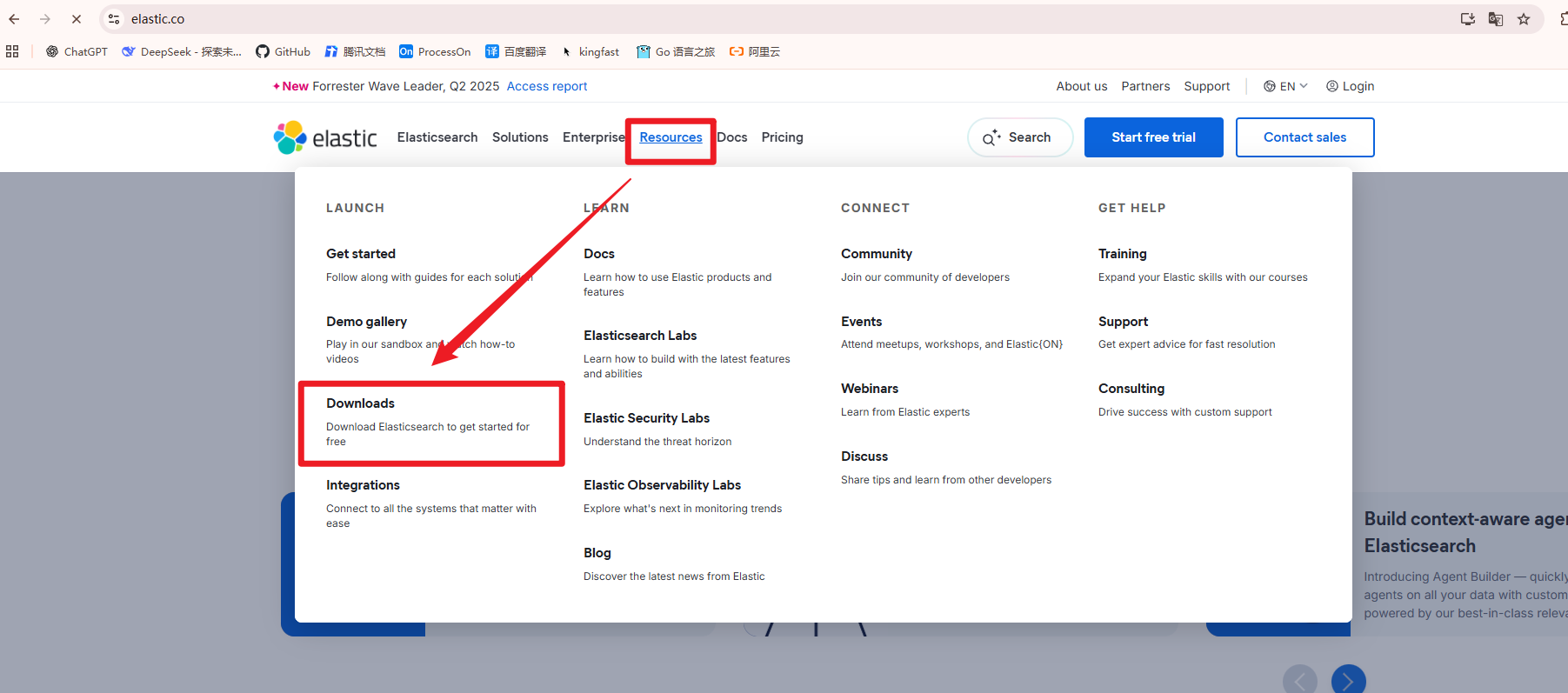This screenshot has width=1568, height=693.
Task: Expand the Elasticsearch nav menu
Action: (437, 137)
